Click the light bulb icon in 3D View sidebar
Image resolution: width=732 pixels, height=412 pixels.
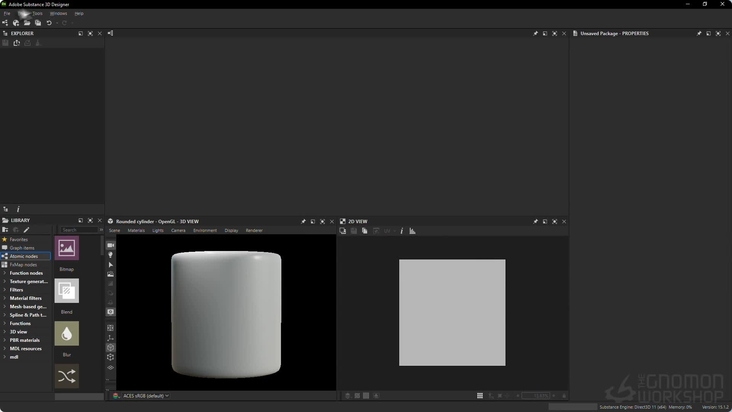(111, 255)
